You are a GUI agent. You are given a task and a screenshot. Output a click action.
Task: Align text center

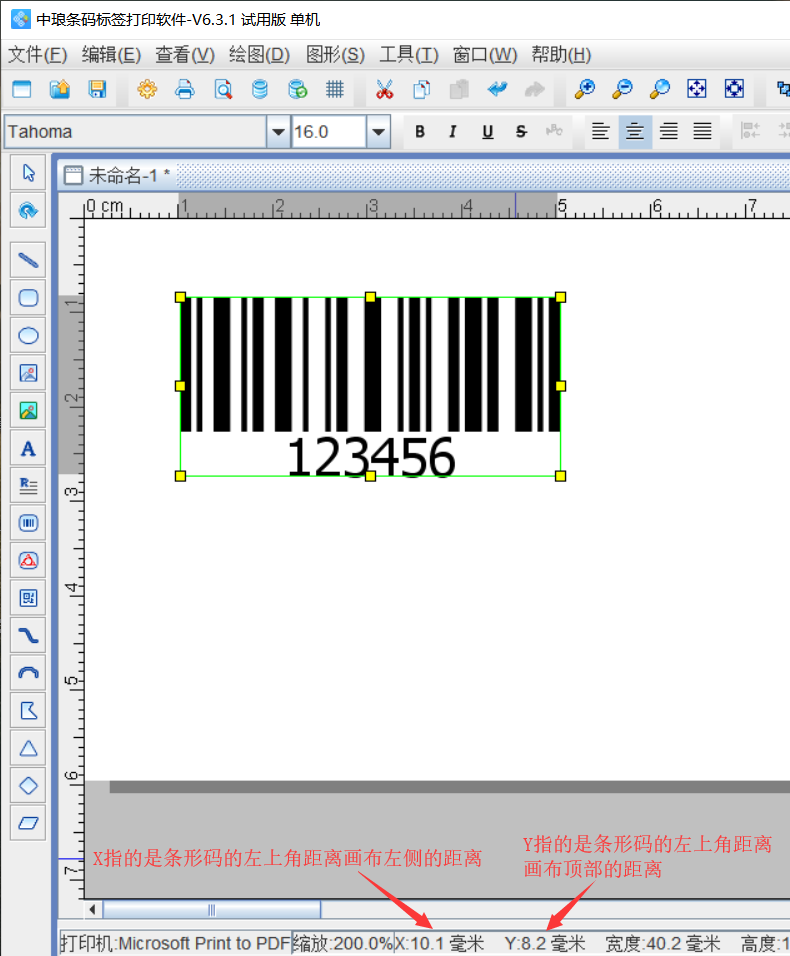click(x=635, y=131)
